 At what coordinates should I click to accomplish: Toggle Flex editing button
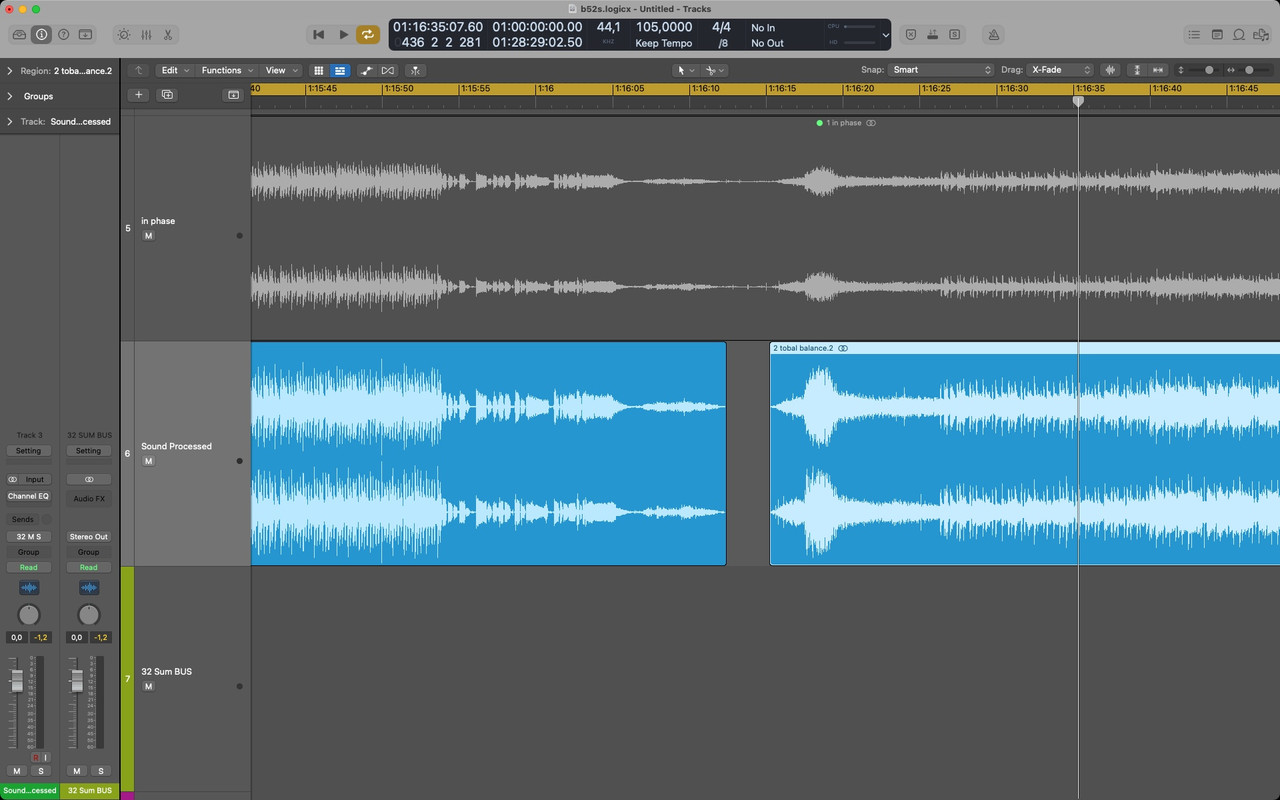pos(388,70)
